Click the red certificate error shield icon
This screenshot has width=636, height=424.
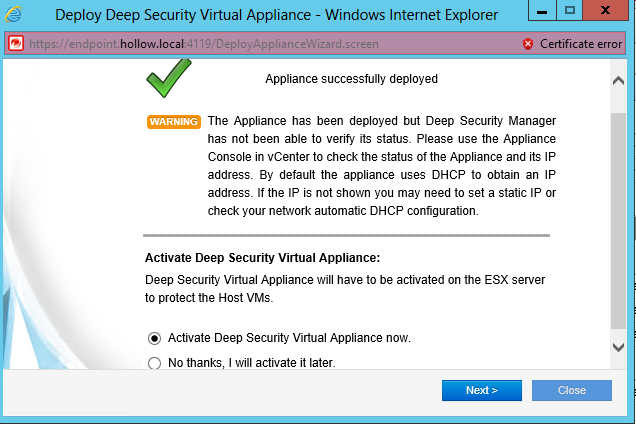[528, 44]
